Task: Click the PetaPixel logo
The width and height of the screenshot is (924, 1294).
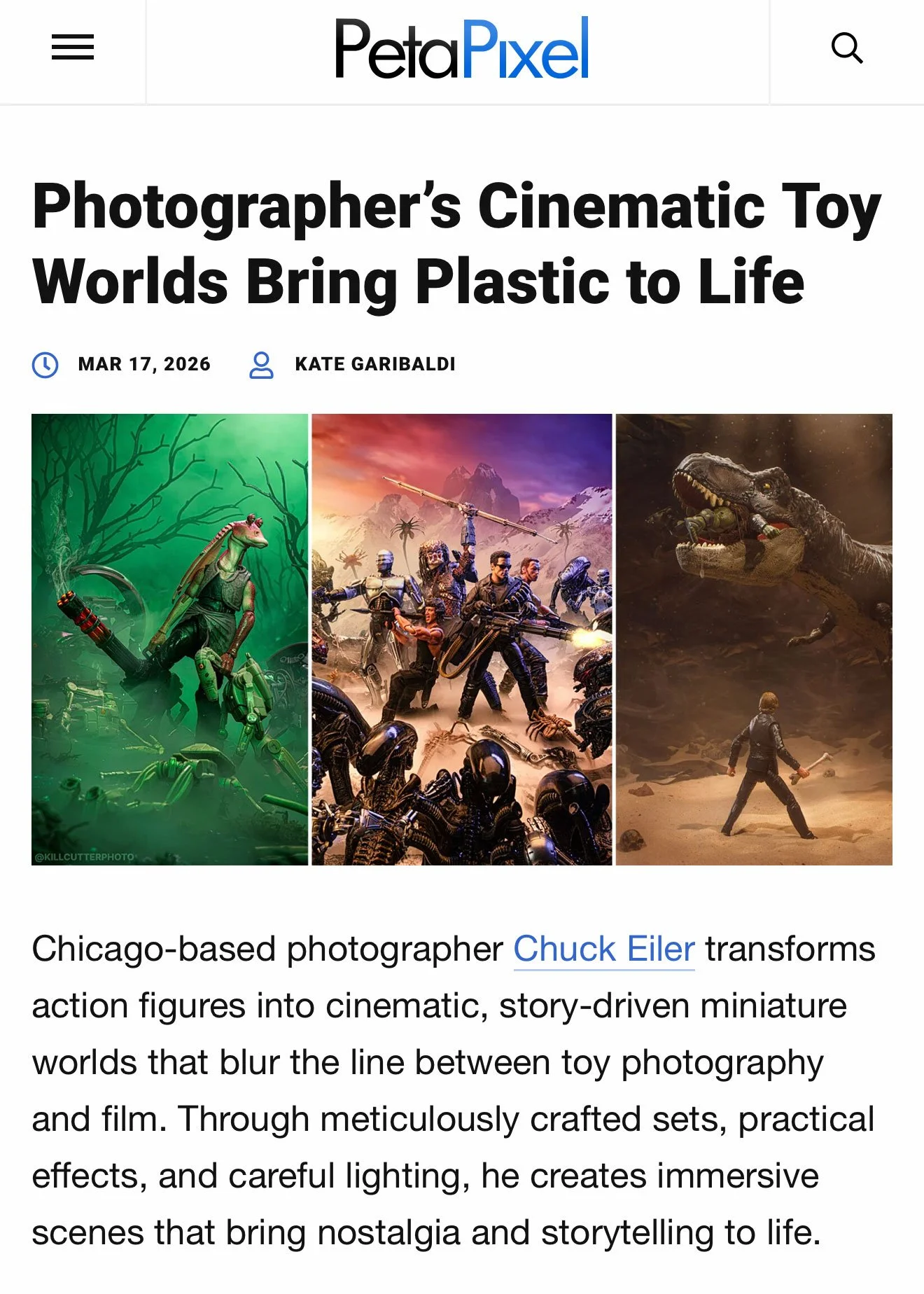Action: (461, 48)
